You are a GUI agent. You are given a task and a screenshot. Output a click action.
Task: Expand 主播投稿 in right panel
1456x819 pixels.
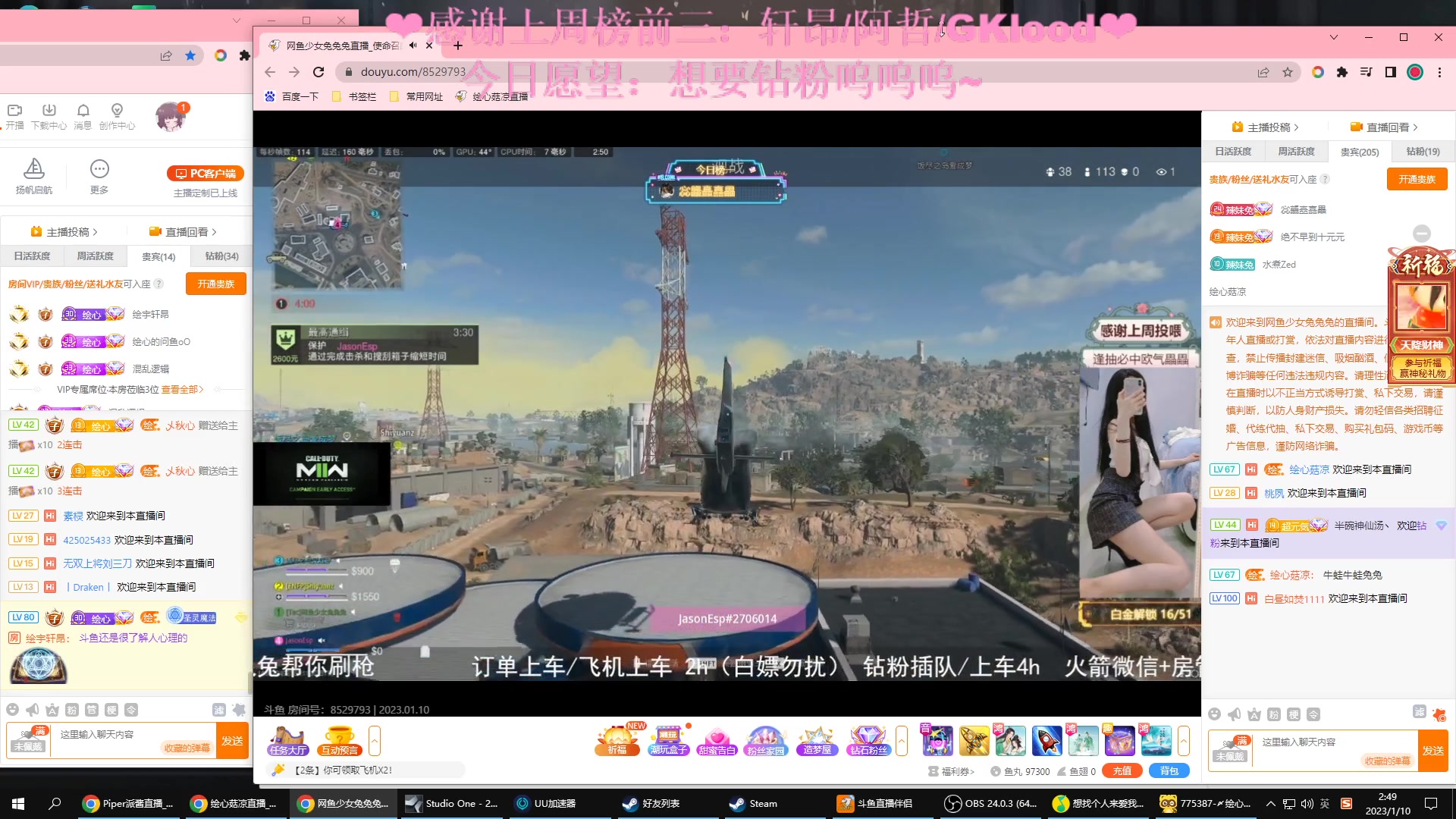click(x=1266, y=127)
